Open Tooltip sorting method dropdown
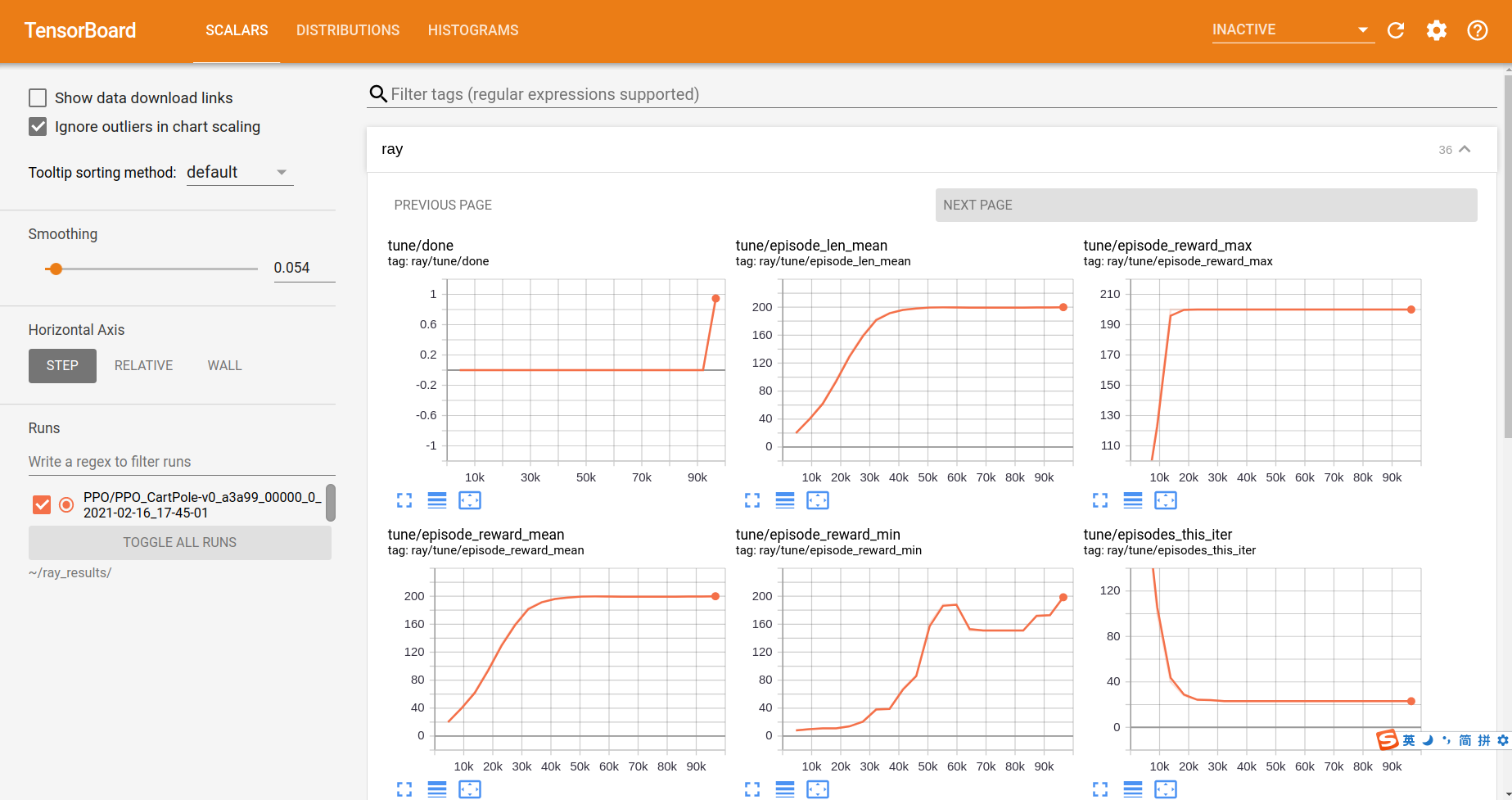Viewport: 1512px width, 800px height. pos(240,173)
